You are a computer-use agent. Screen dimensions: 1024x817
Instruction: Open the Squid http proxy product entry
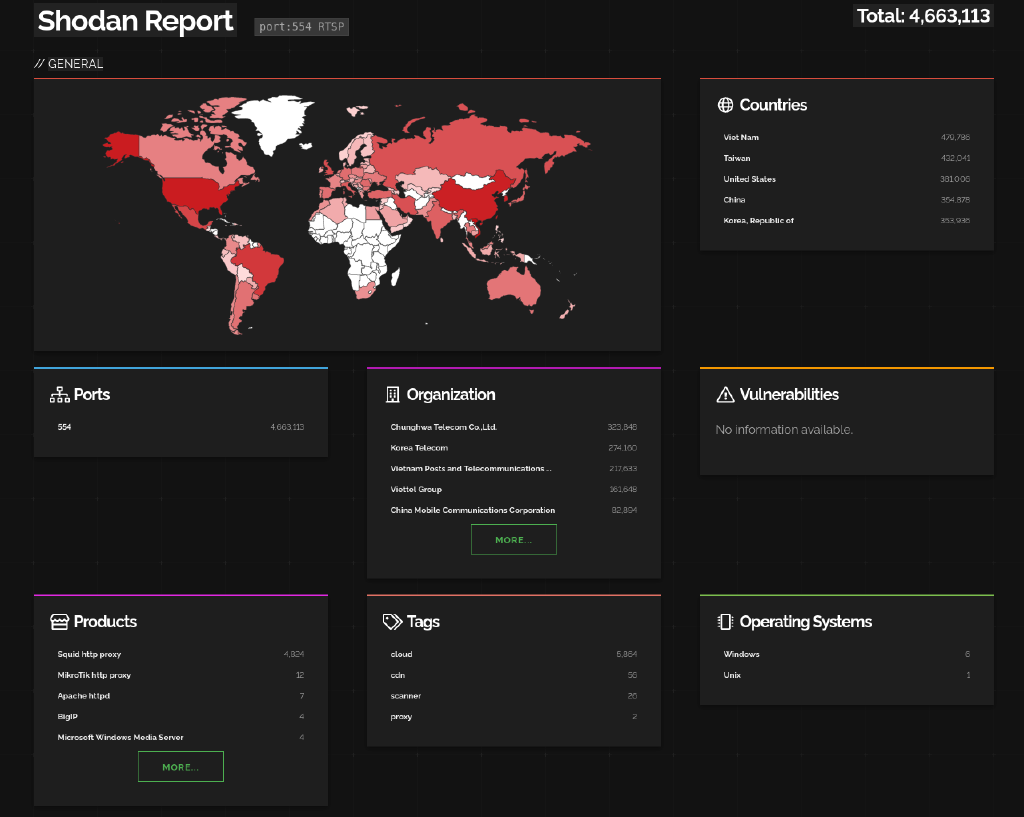89,654
